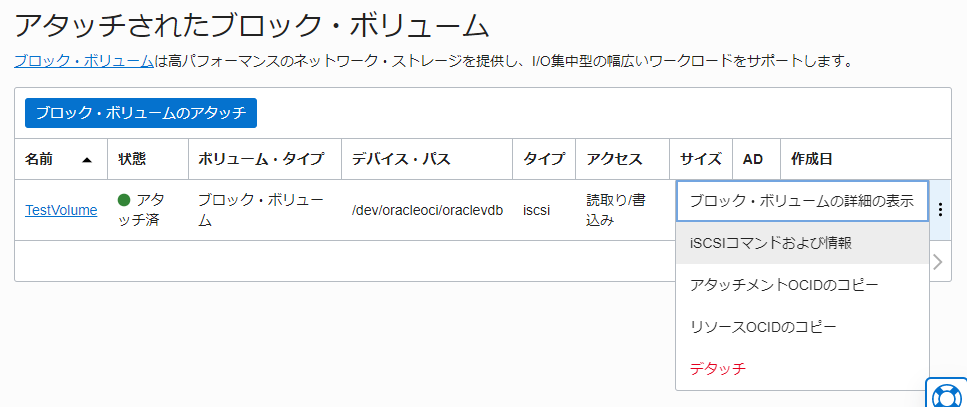Click the 状態 column header
The width and height of the screenshot is (967, 407).
click(132, 159)
